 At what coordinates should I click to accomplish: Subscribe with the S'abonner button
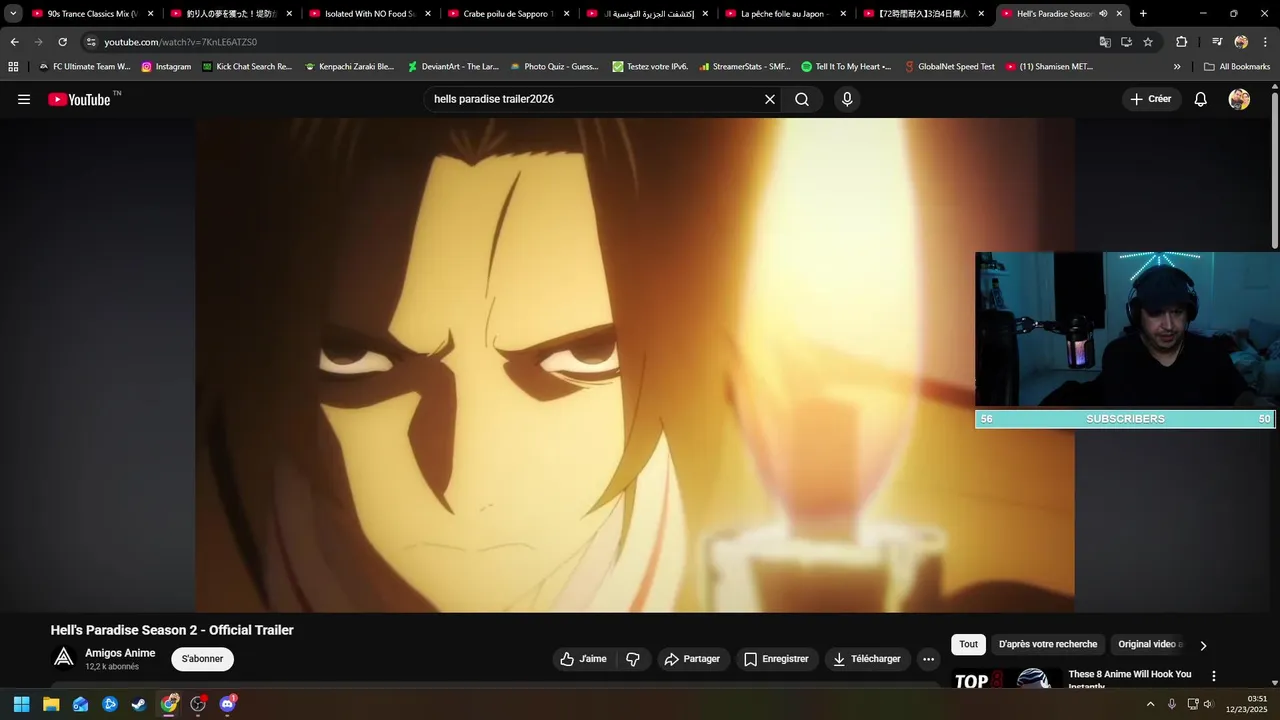202,659
